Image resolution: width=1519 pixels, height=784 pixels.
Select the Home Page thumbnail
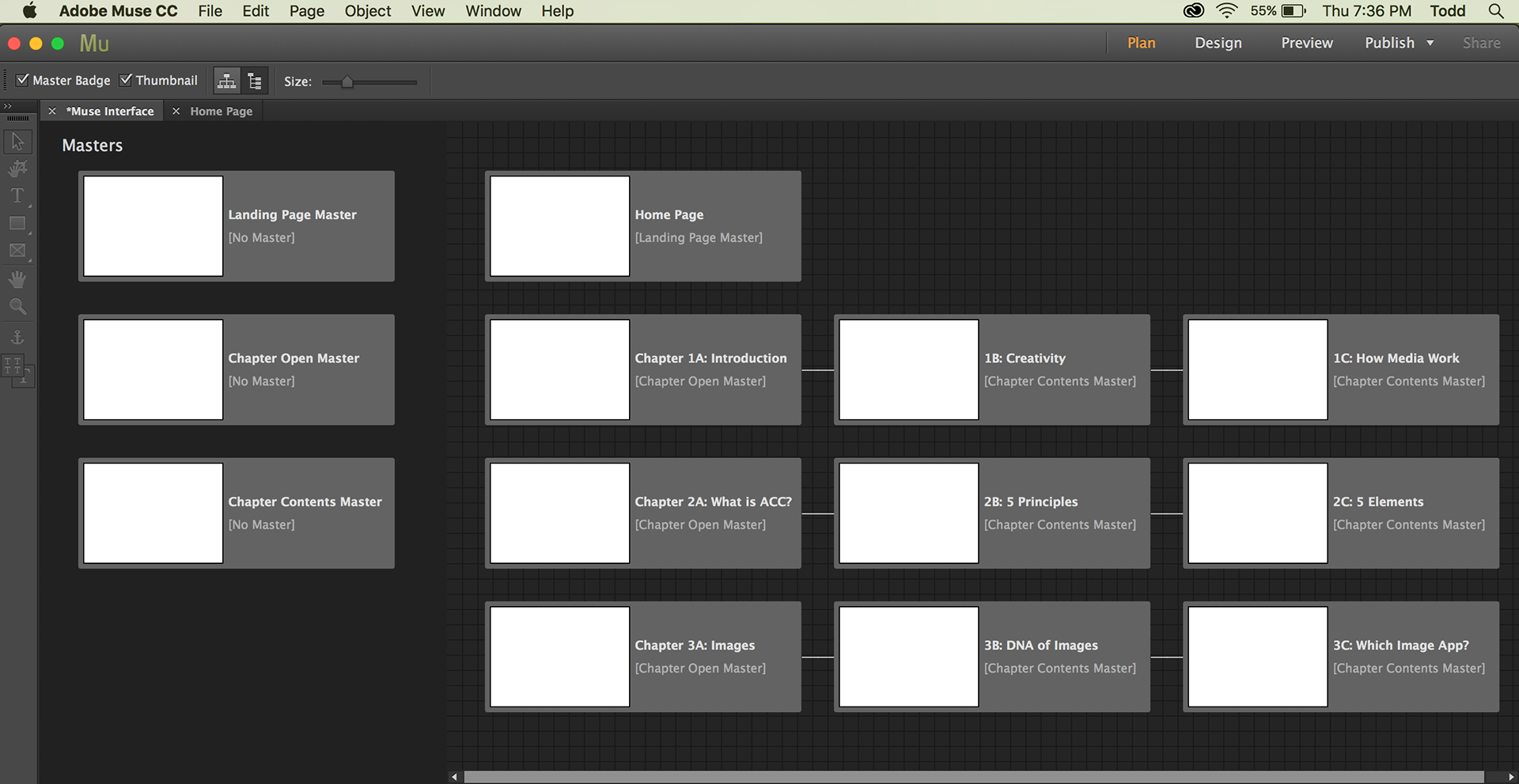[560, 226]
